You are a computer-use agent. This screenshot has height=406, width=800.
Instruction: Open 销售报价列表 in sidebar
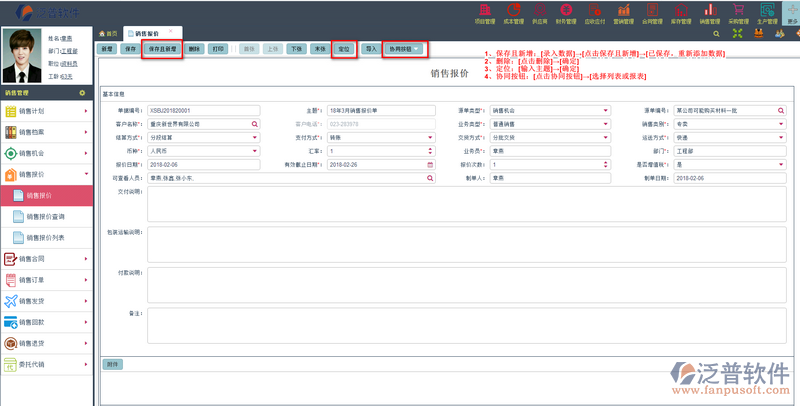point(46,238)
